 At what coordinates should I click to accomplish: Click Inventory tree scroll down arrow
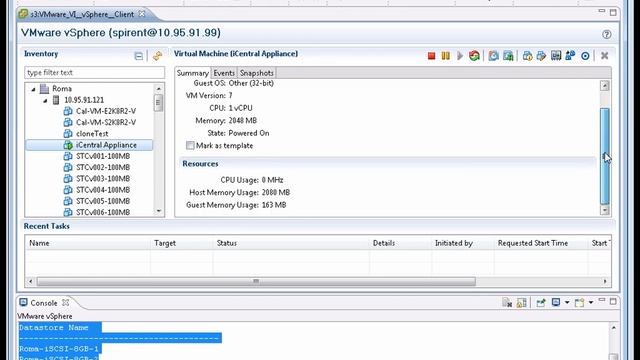(158, 211)
